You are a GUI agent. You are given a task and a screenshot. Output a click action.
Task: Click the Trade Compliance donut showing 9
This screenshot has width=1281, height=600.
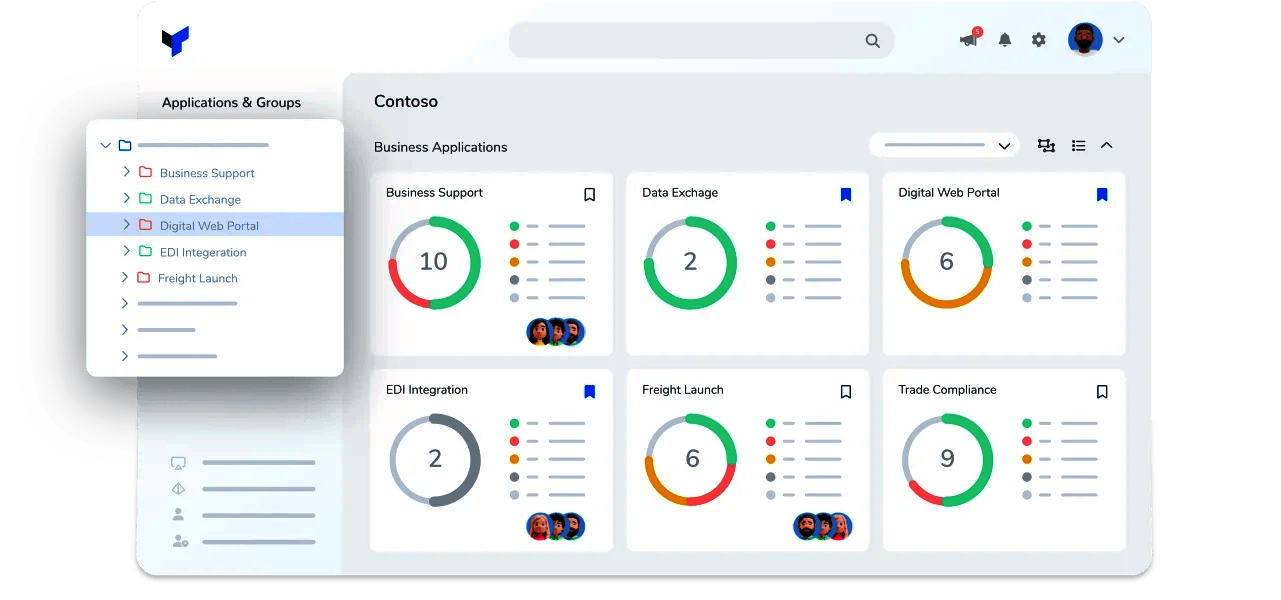click(x=947, y=459)
